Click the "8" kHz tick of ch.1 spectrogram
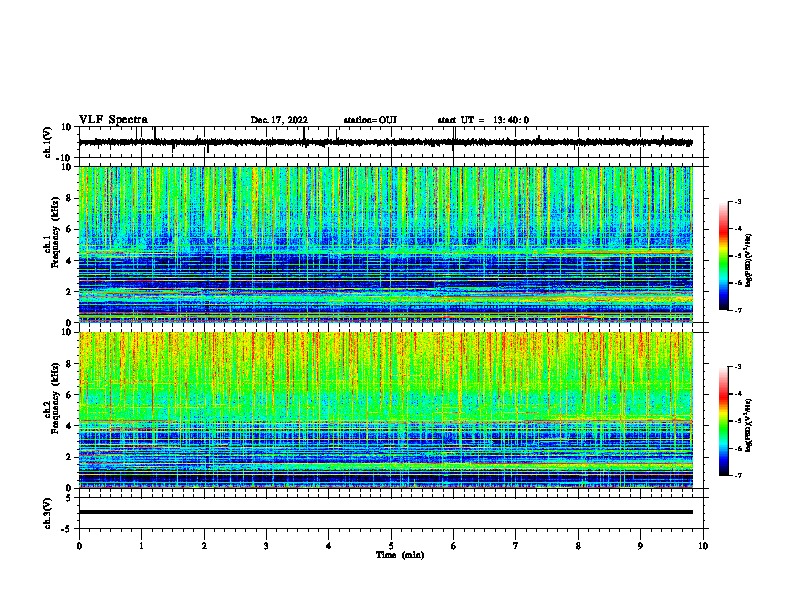The width and height of the screenshot is (792, 612). tap(69, 198)
